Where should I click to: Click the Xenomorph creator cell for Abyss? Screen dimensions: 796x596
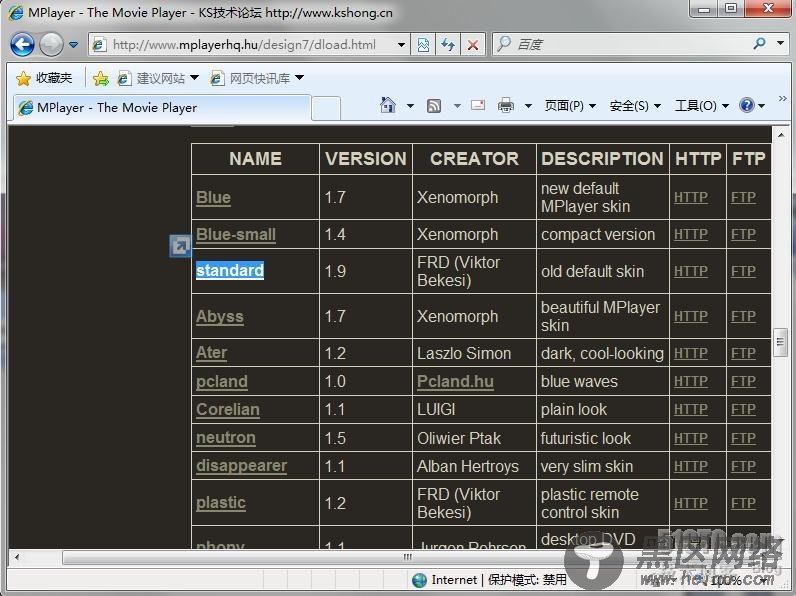pyautogui.click(x=475, y=316)
